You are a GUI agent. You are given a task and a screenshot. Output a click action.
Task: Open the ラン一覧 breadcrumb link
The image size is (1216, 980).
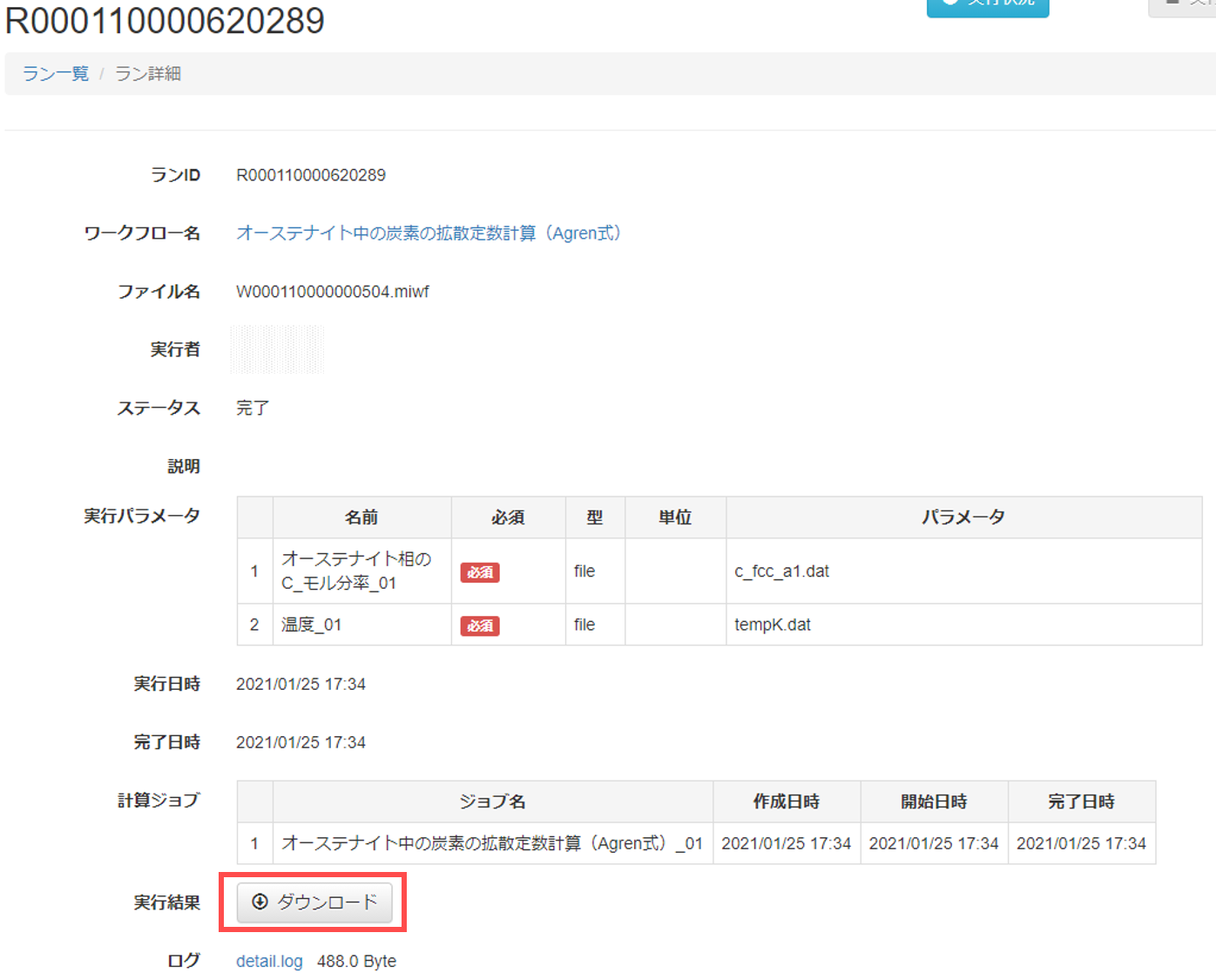click(56, 74)
